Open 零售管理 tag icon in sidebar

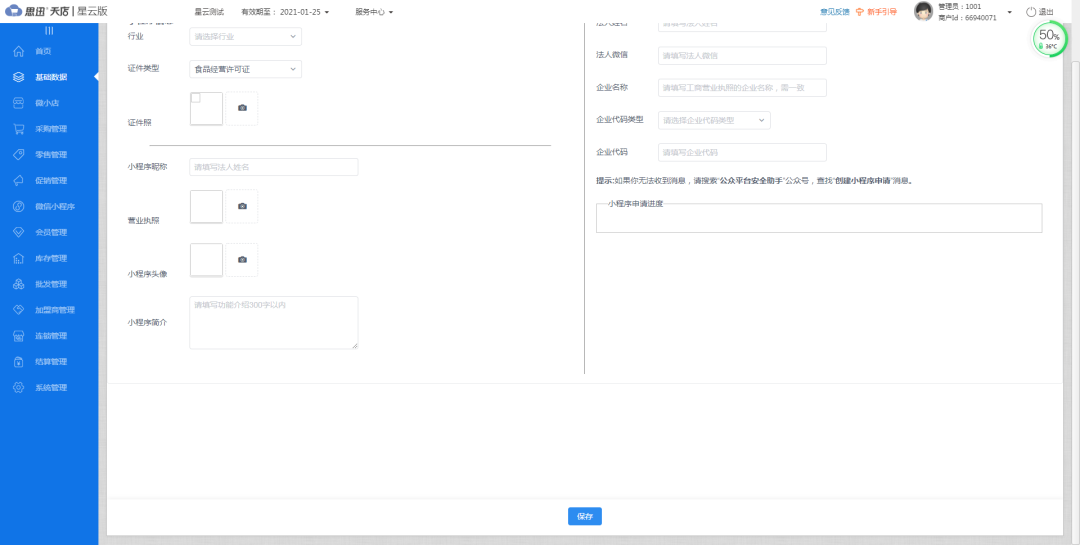click(19, 154)
